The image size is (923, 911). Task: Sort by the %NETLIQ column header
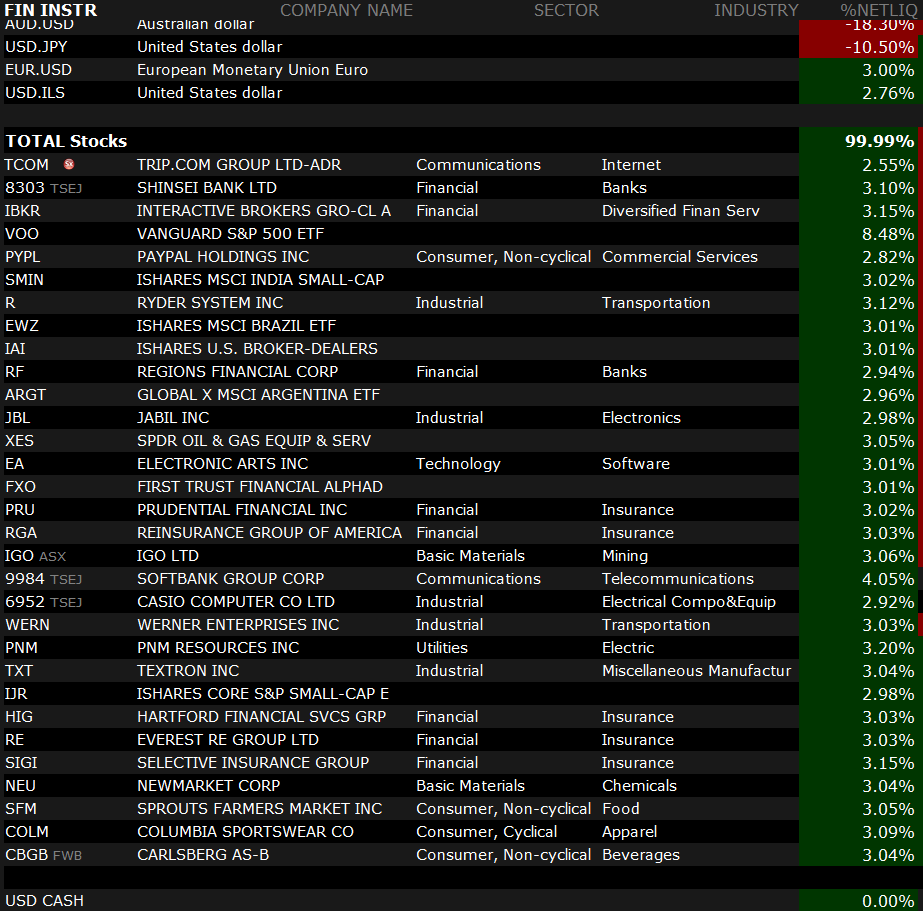878,10
